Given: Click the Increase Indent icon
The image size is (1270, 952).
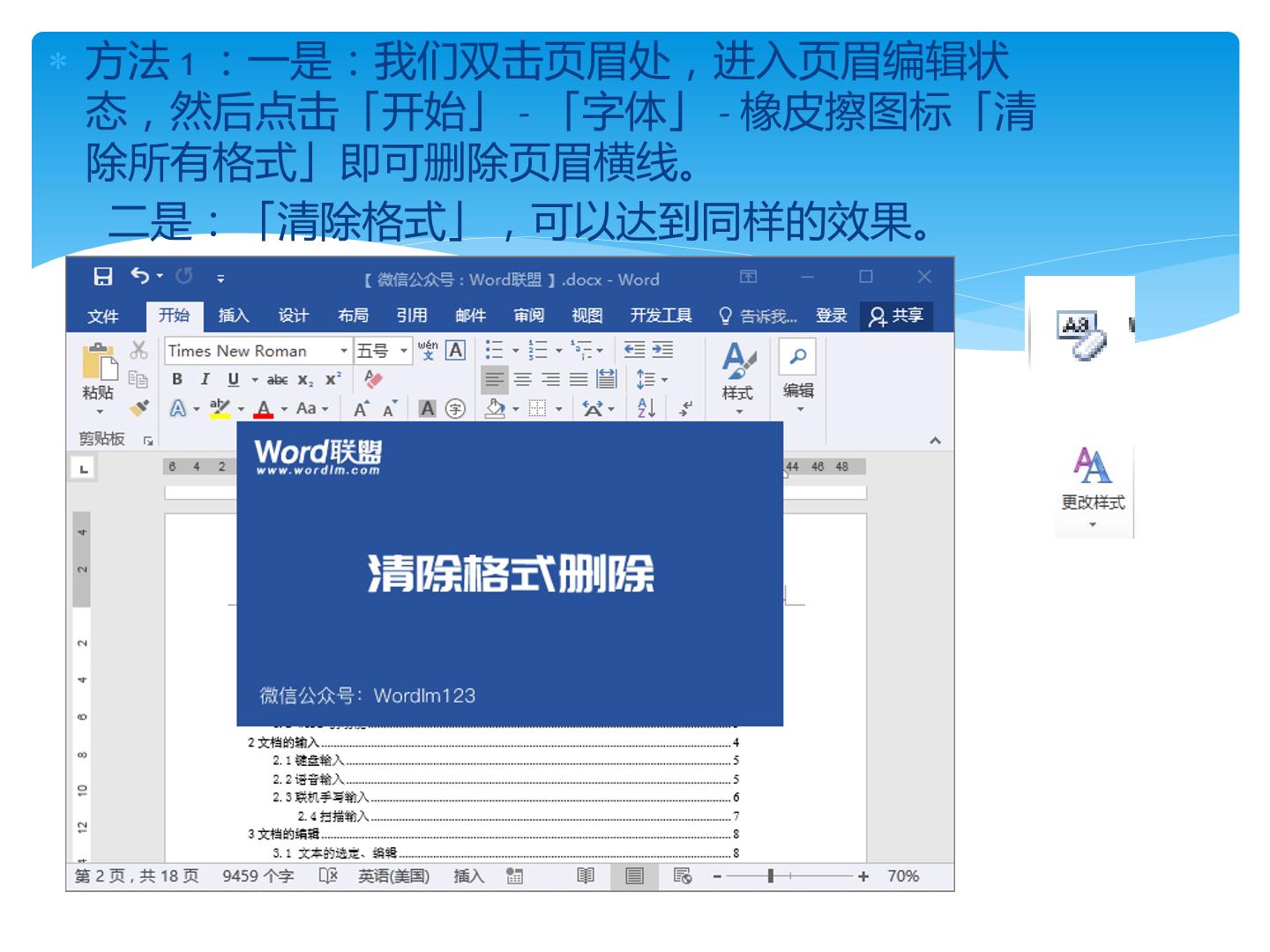Looking at the screenshot, I should pyautogui.click(x=662, y=350).
